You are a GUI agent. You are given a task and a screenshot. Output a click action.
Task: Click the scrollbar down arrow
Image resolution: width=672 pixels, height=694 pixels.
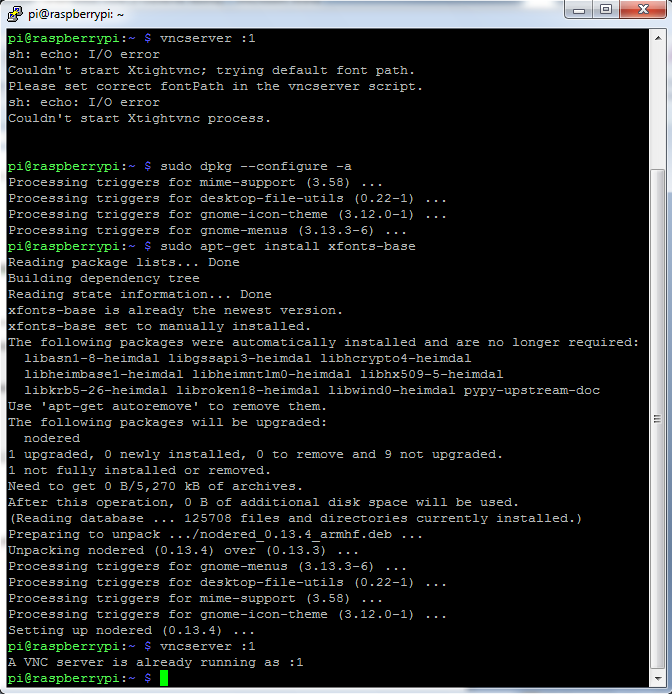pos(658,678)
